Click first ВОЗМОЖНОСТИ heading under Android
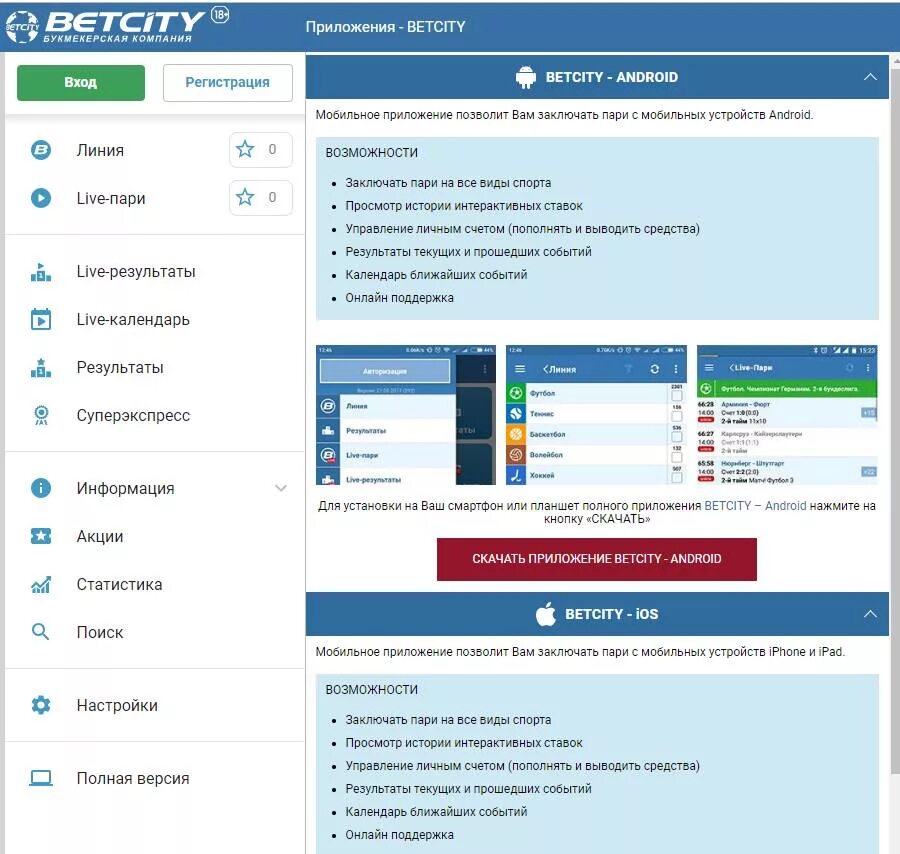 click(371, 153)
